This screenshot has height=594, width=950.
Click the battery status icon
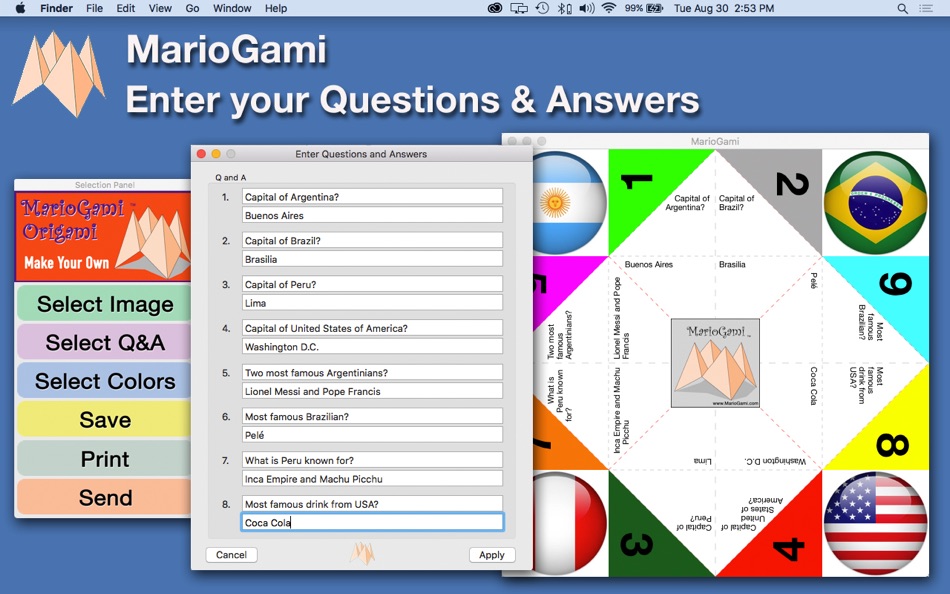tap(655, 8)
